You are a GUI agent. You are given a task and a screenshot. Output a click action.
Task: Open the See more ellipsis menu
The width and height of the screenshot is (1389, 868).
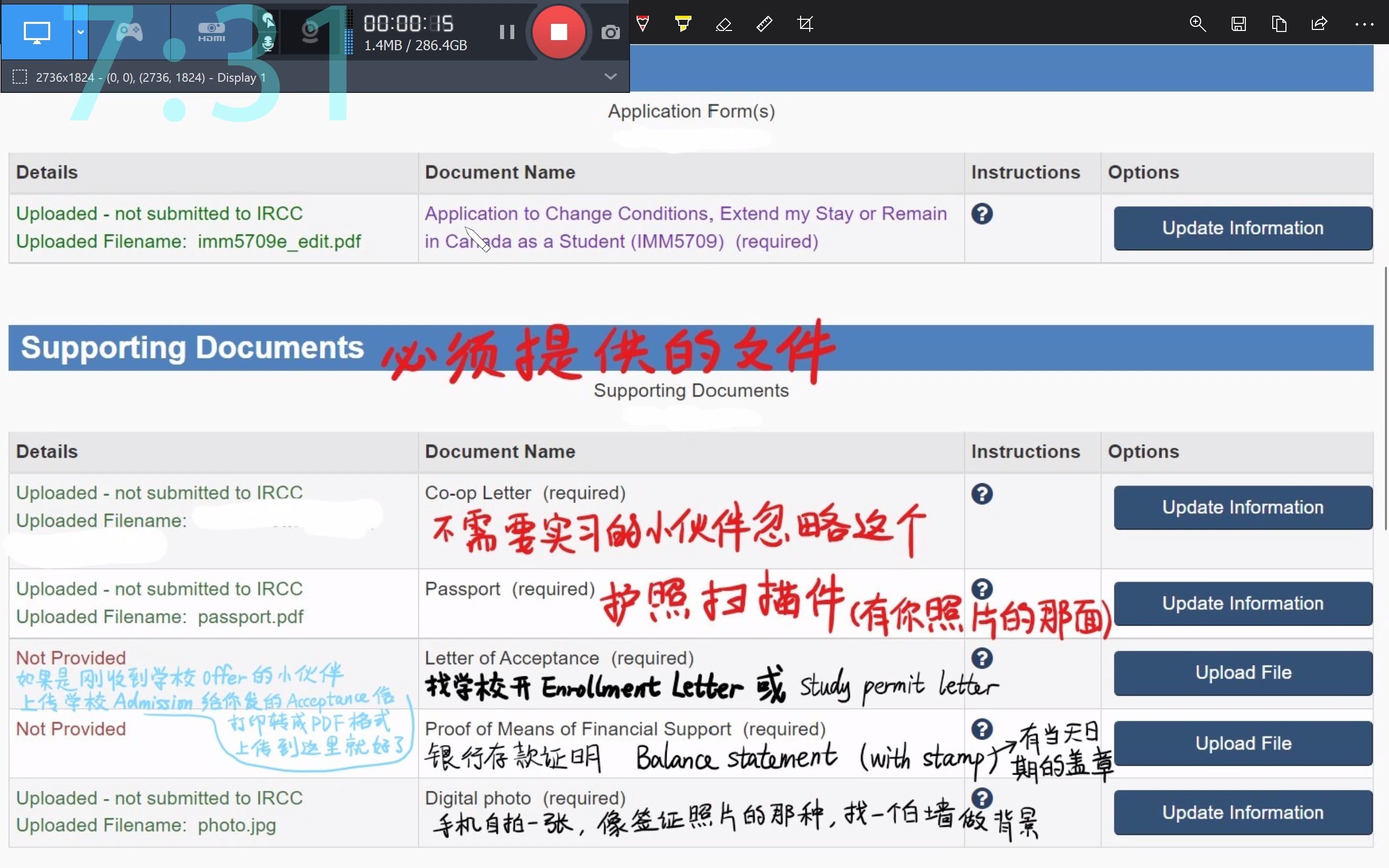(1364, 24)
